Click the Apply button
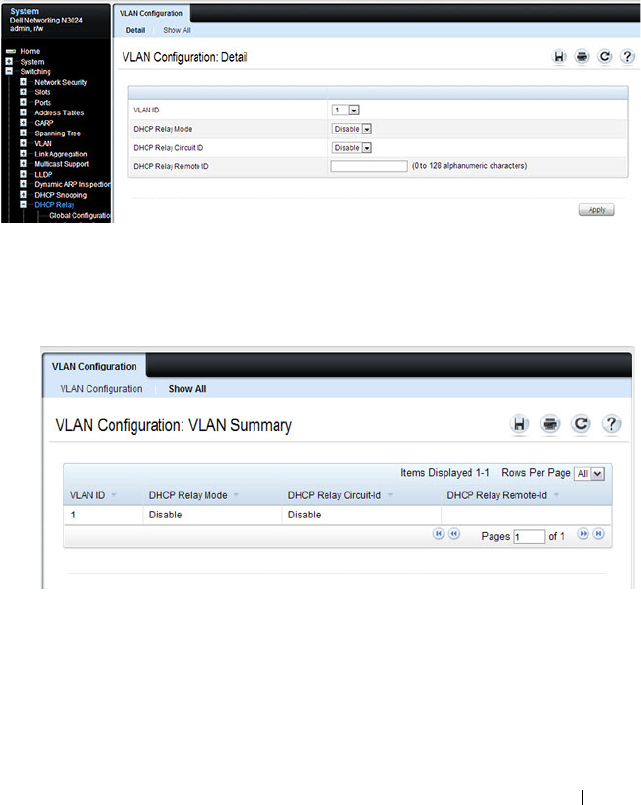This screenshot has height=805, width=641. coord(596,210)
